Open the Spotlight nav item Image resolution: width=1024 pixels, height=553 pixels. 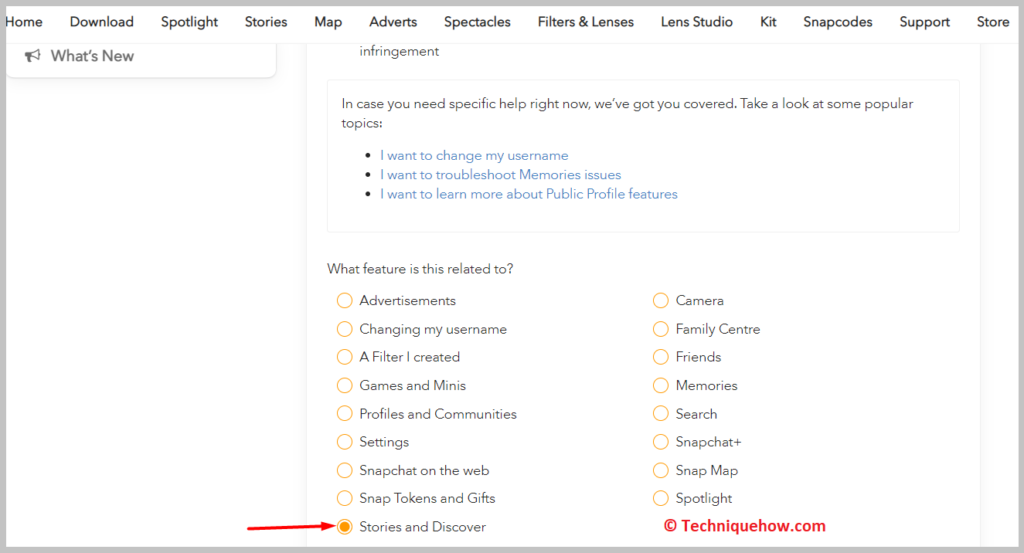[189, 22]
